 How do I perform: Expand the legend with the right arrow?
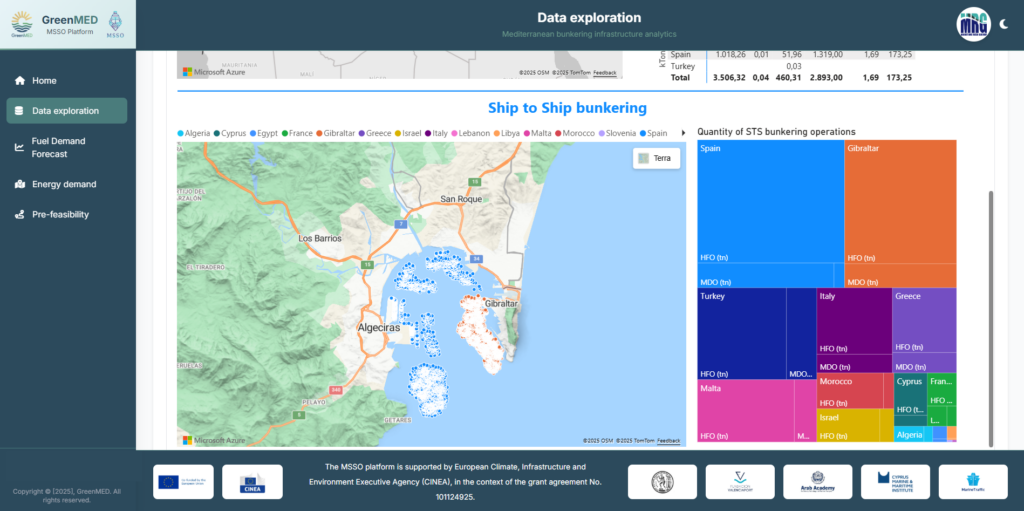click(683, 133)
